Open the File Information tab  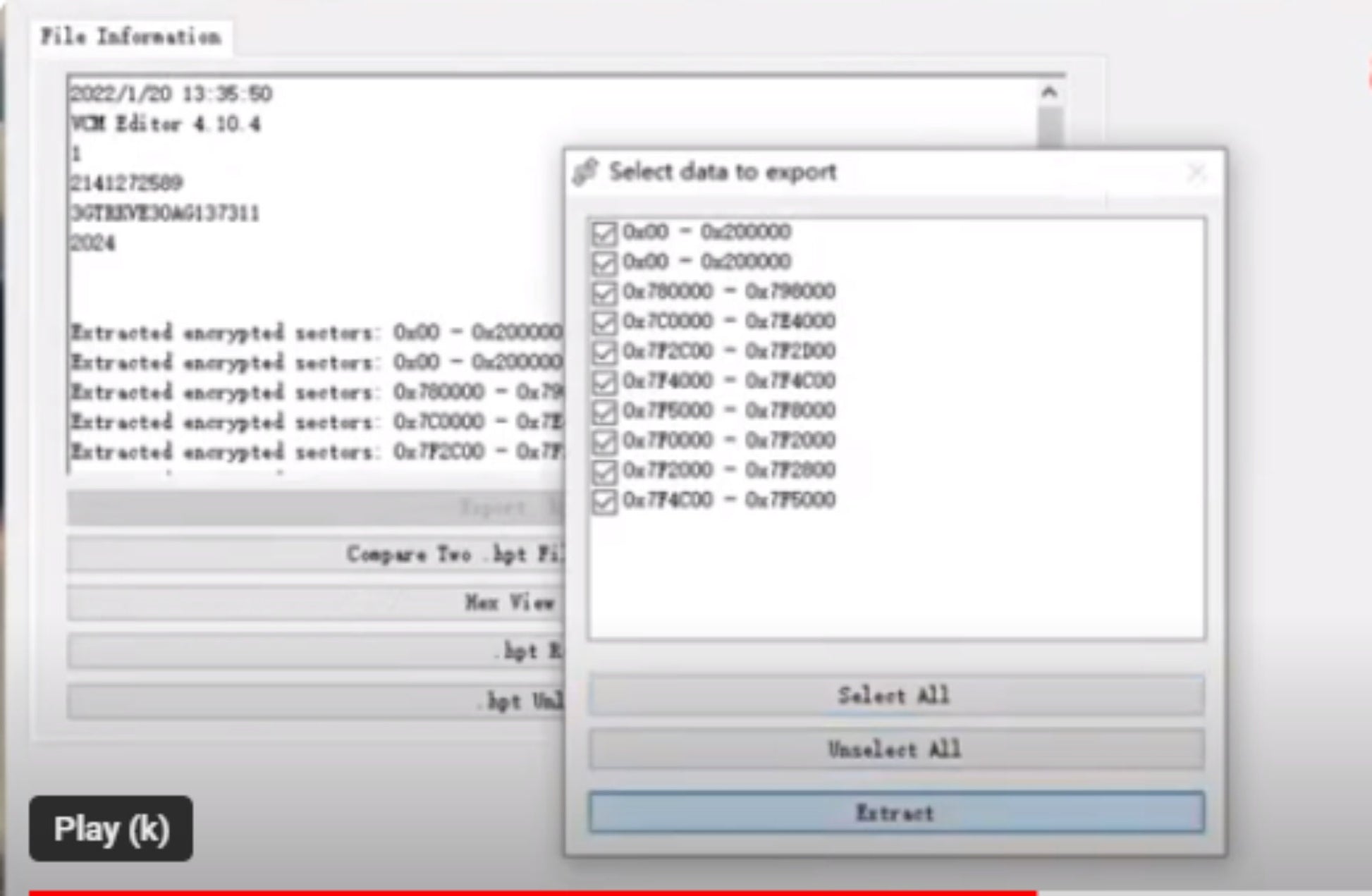pyautogui.click(x=131, y=37)
